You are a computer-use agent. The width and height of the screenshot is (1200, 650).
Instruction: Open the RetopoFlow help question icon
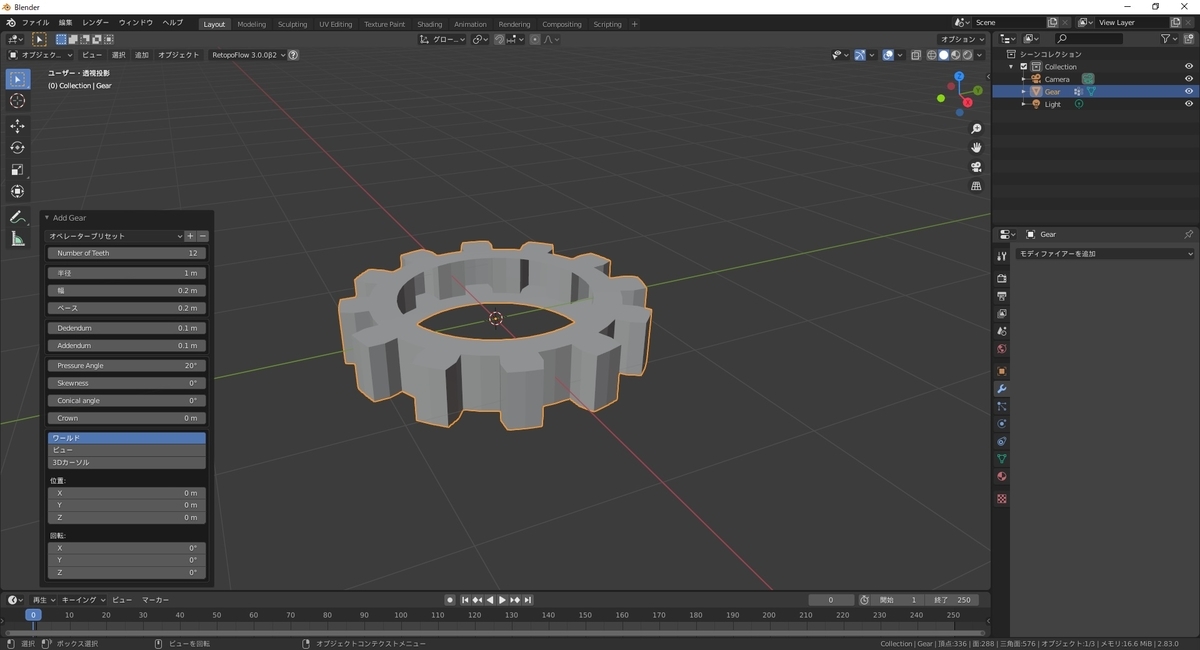pyautogui.click(x=293, y=55)
